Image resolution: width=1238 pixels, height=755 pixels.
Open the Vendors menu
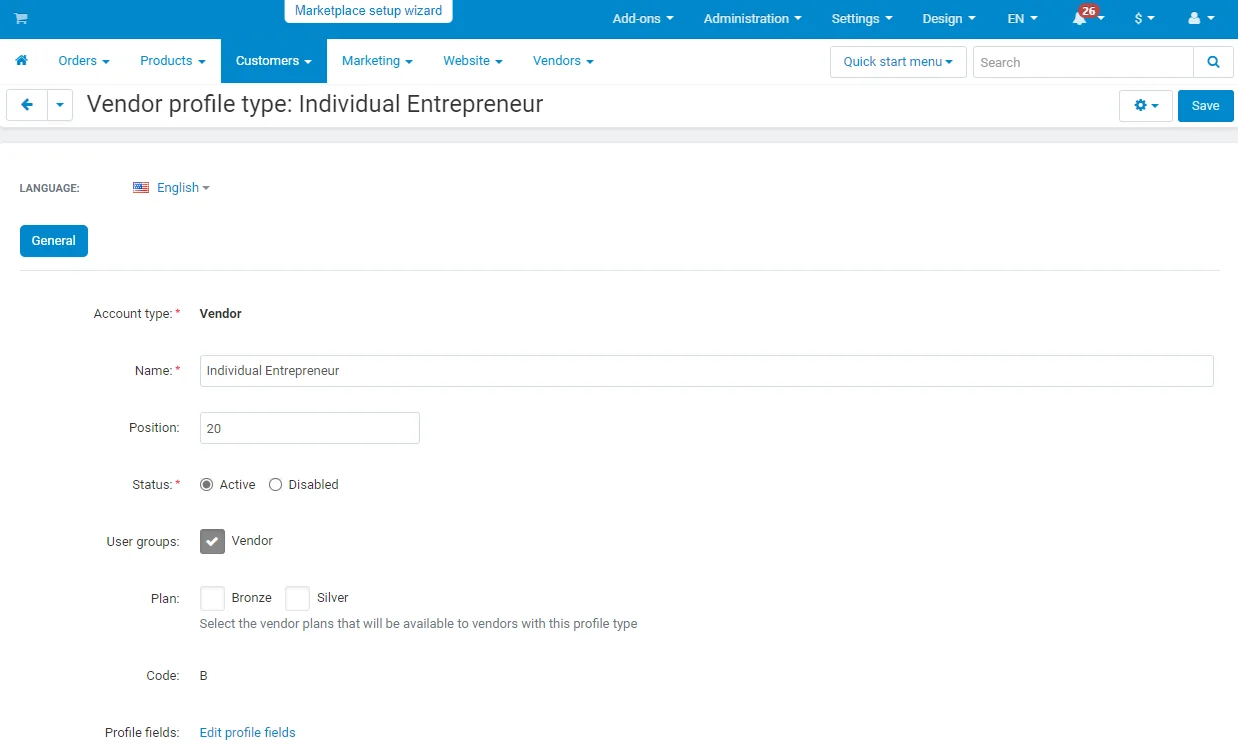point(563,61)
